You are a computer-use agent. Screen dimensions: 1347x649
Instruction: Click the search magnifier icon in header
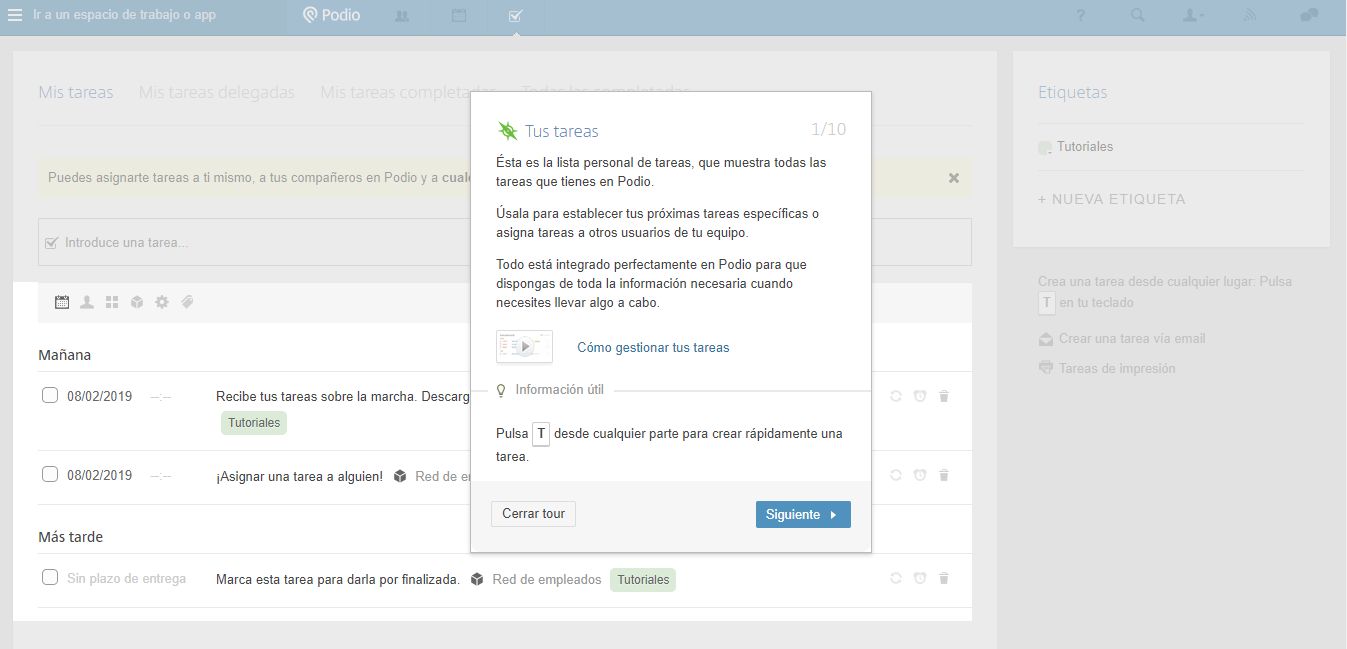(x=1137, y=16)
